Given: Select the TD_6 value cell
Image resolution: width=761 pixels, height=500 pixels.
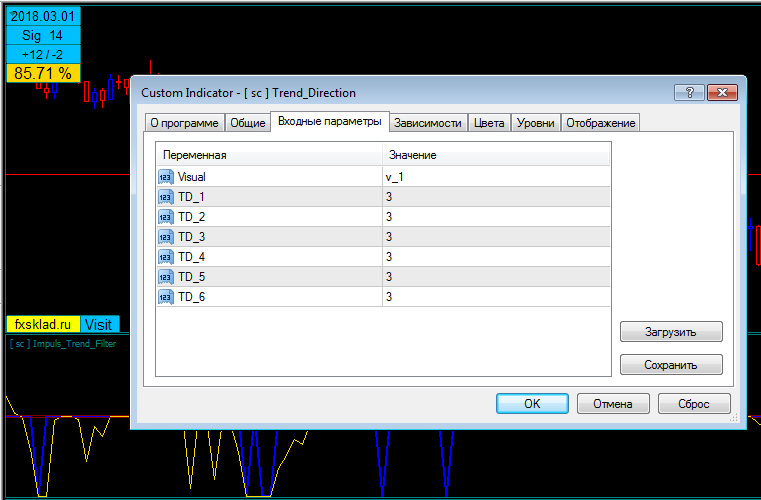Looking at the screenshot, I should click(496, 297).
